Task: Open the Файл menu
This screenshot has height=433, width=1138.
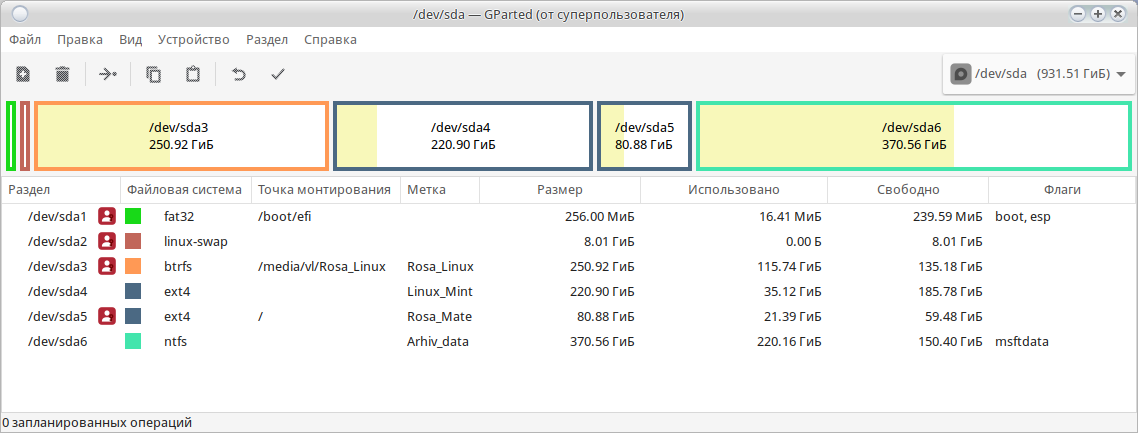Action: (x=25, y=40)
